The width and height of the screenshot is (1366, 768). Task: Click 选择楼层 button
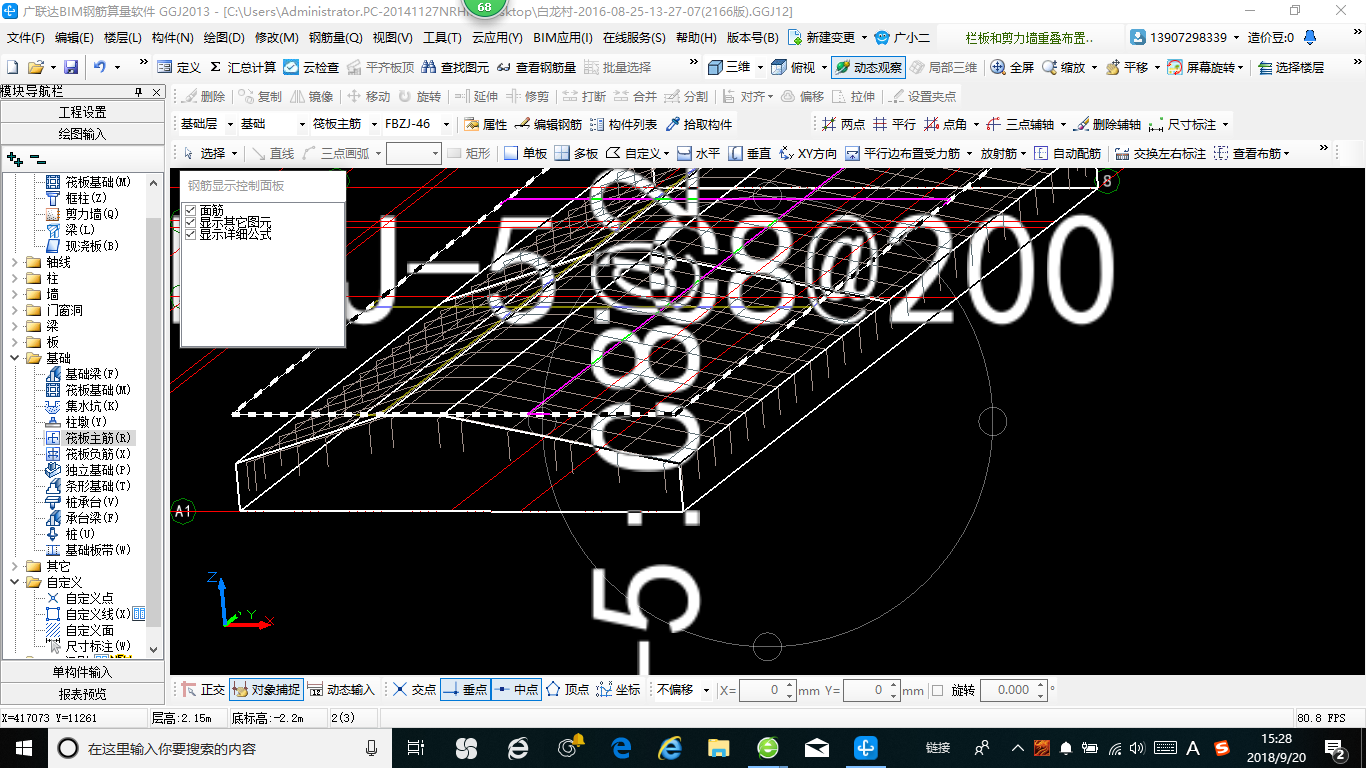(x=1291, y=67)
